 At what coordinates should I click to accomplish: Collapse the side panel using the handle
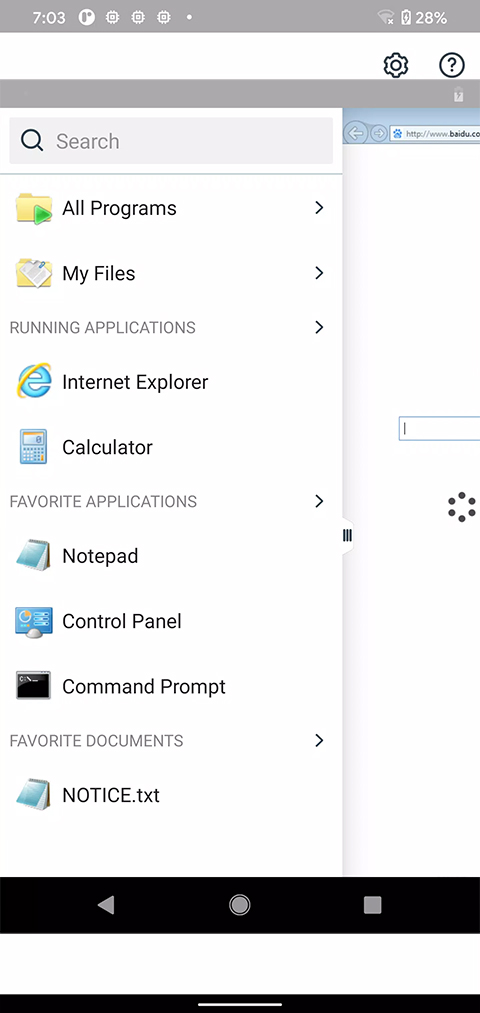click(x=348, y=535)
